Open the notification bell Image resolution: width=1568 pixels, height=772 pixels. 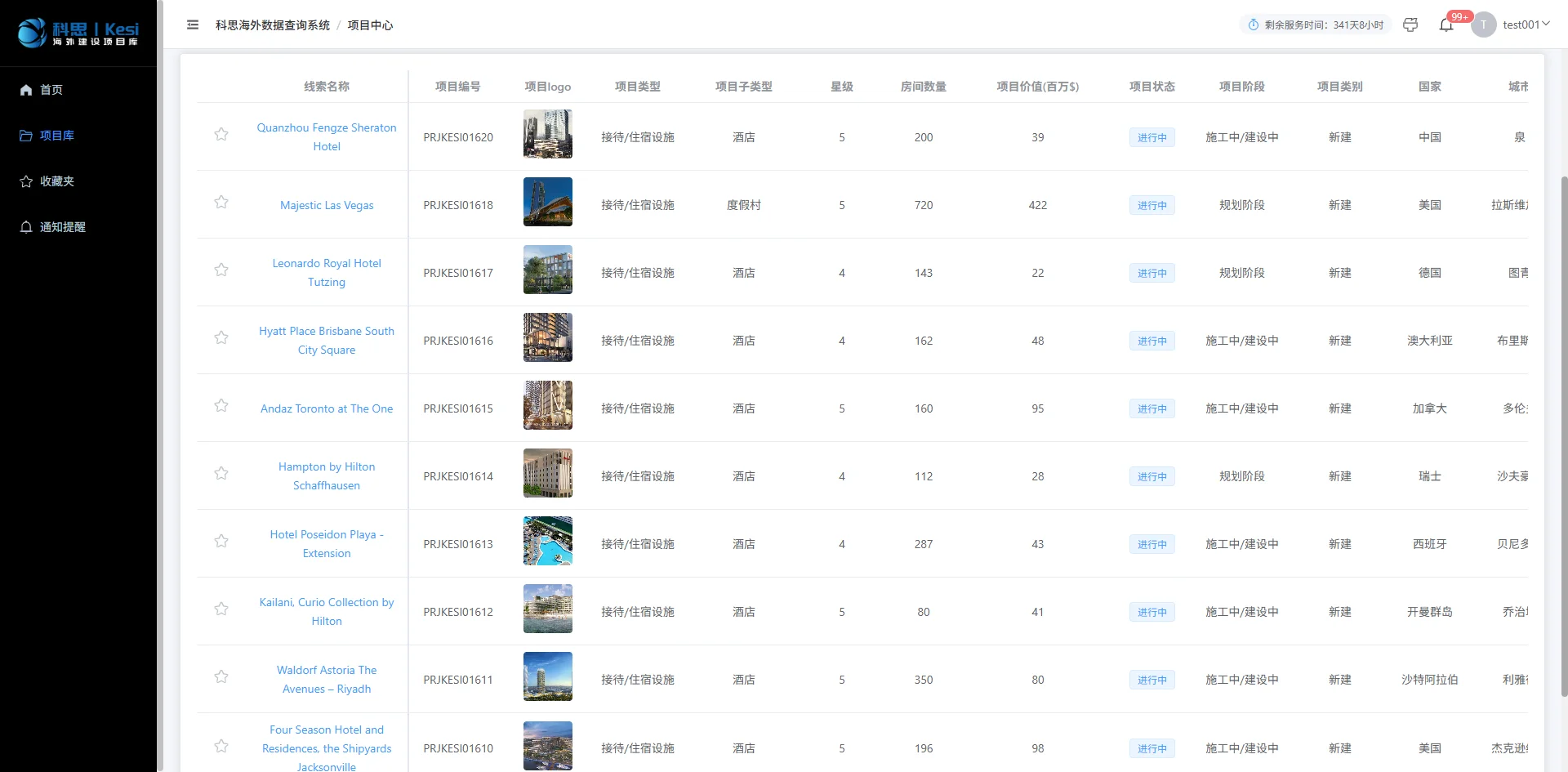coord(1445,25)
